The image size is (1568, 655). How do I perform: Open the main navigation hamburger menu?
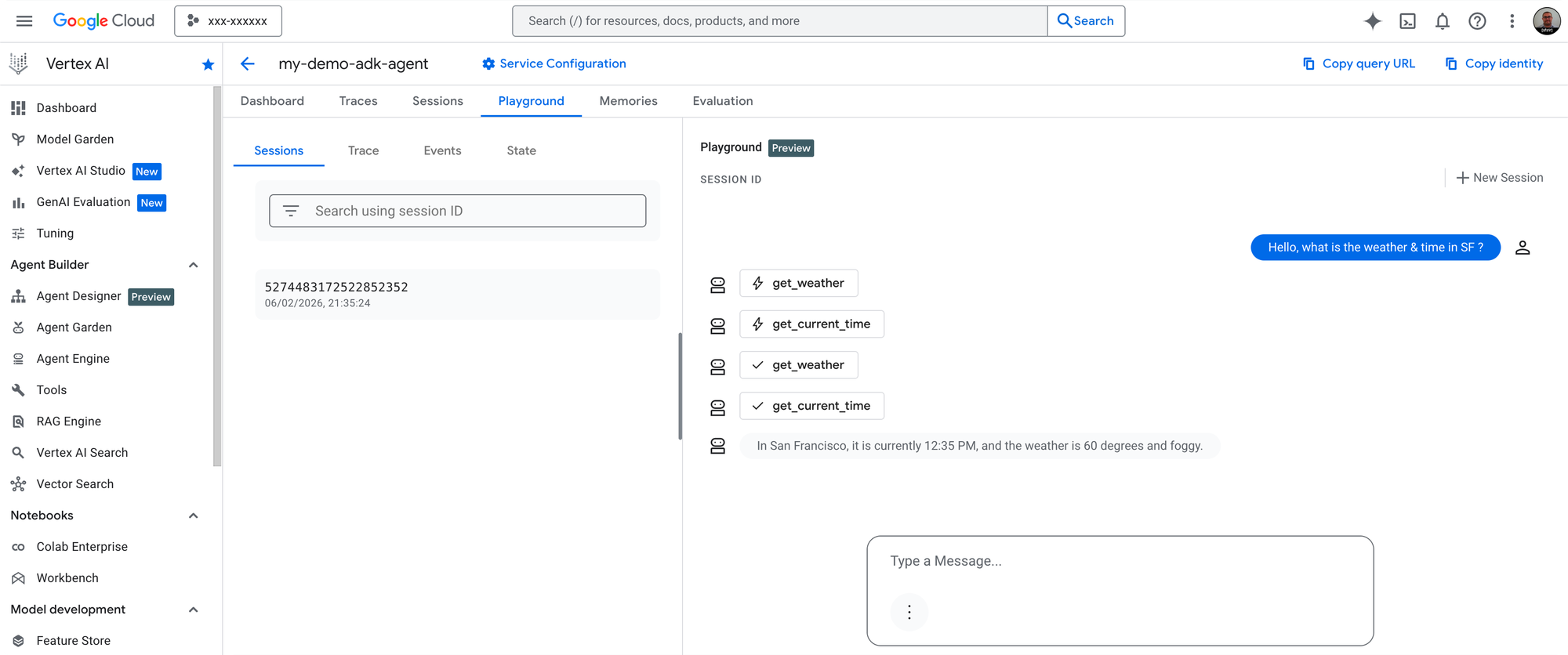(x=24, y=21)
